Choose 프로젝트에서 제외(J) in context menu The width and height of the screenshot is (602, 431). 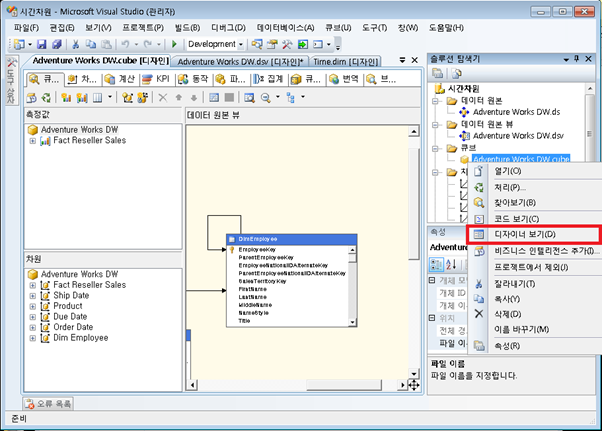535,267
